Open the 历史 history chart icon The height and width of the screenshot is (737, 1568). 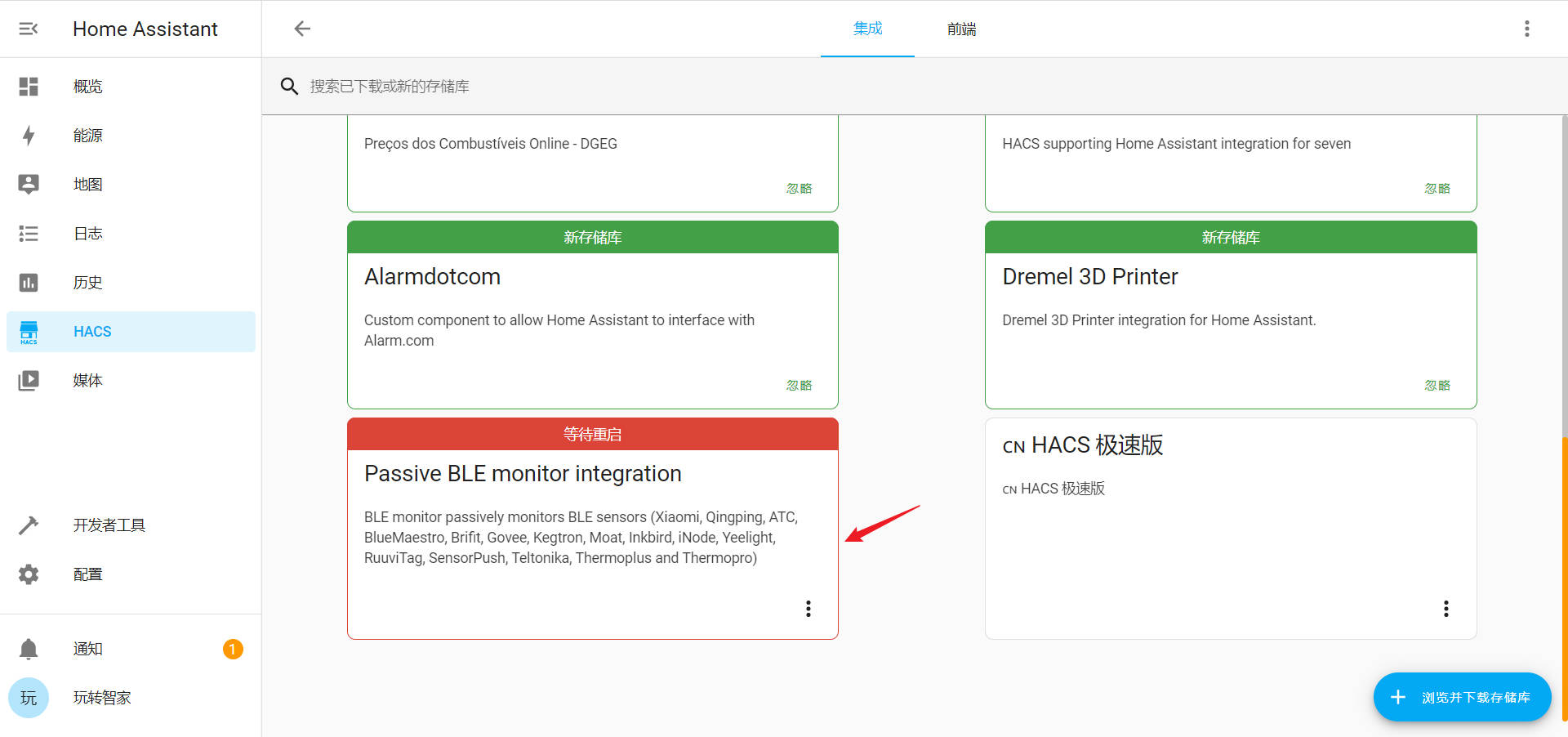click(29, 282)
